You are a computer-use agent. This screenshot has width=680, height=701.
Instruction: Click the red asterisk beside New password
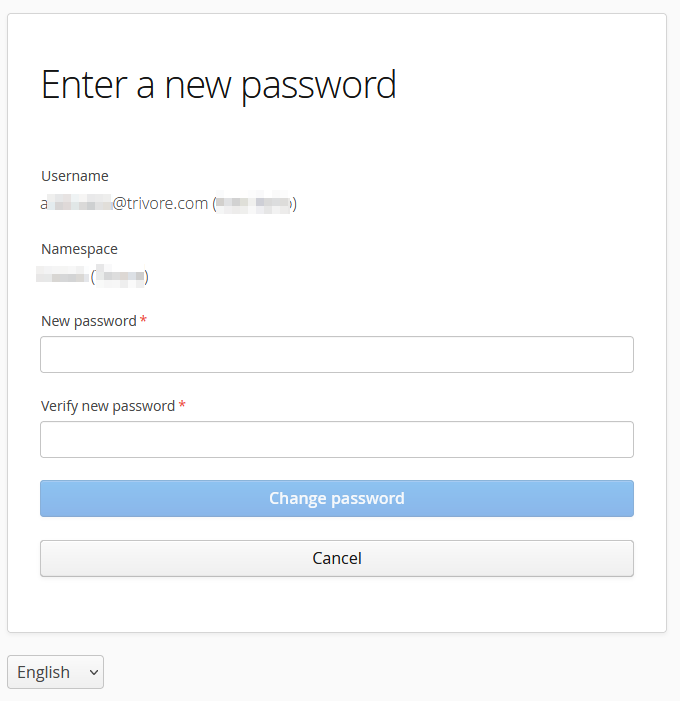pyautogui.click(x=144, y=321)
